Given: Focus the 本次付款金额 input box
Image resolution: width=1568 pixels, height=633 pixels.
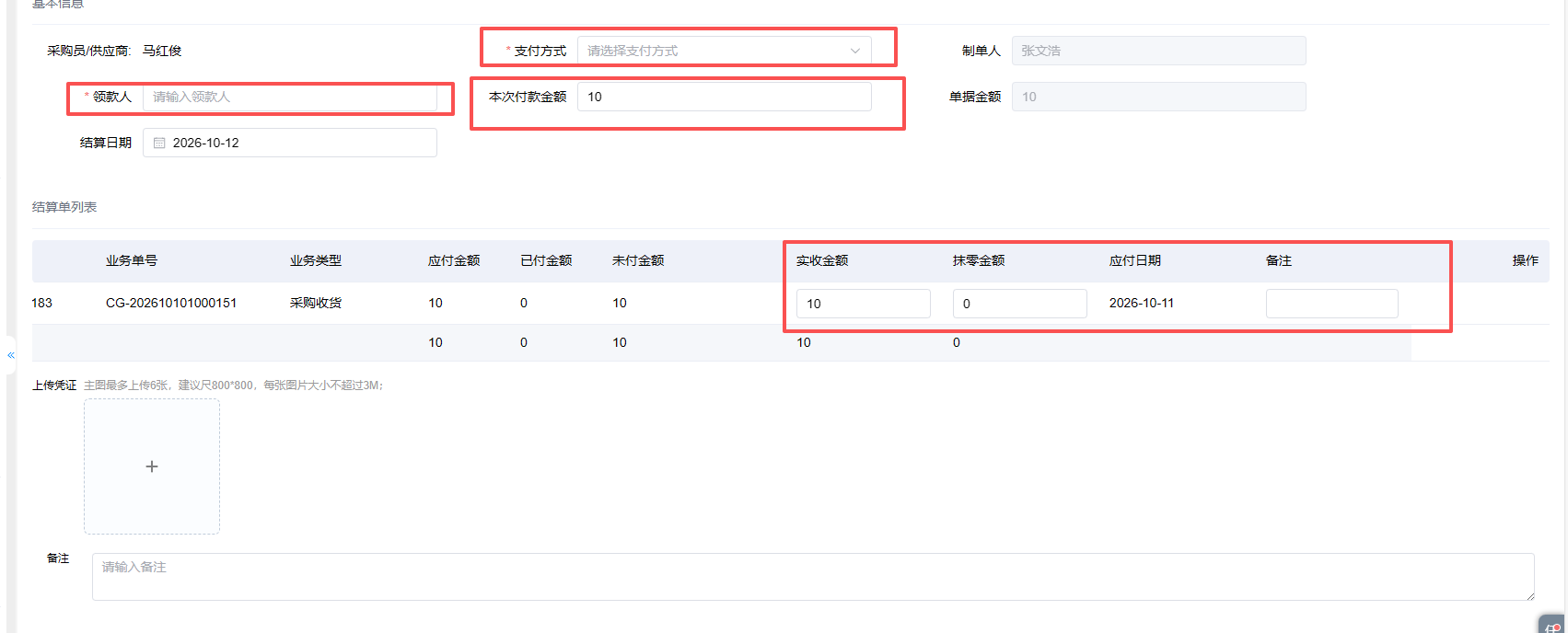Looking at the screenshot, I should 724,97.
